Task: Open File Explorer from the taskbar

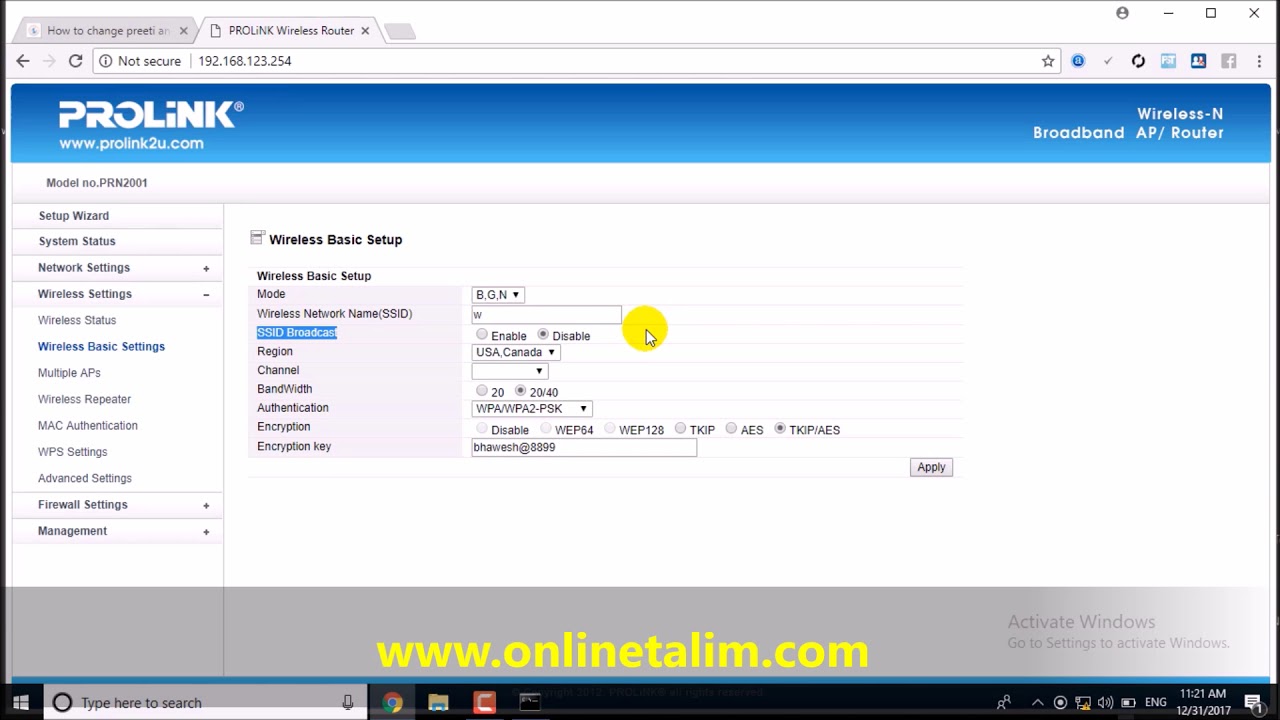Action: click(x=438, y=703)
